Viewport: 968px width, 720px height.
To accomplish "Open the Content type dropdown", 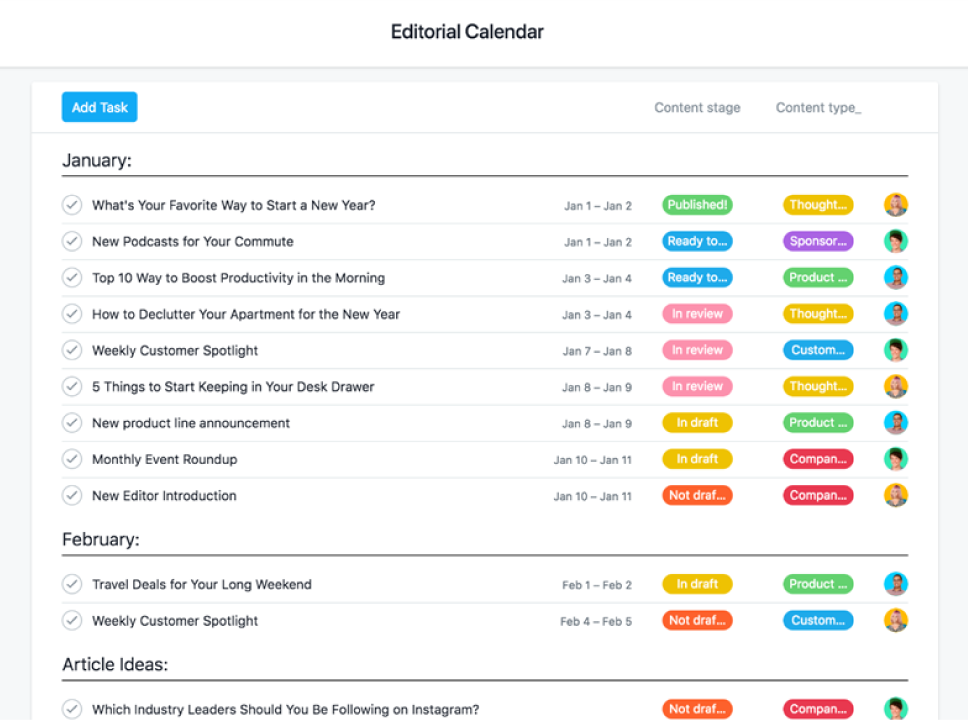I will 817,107.
